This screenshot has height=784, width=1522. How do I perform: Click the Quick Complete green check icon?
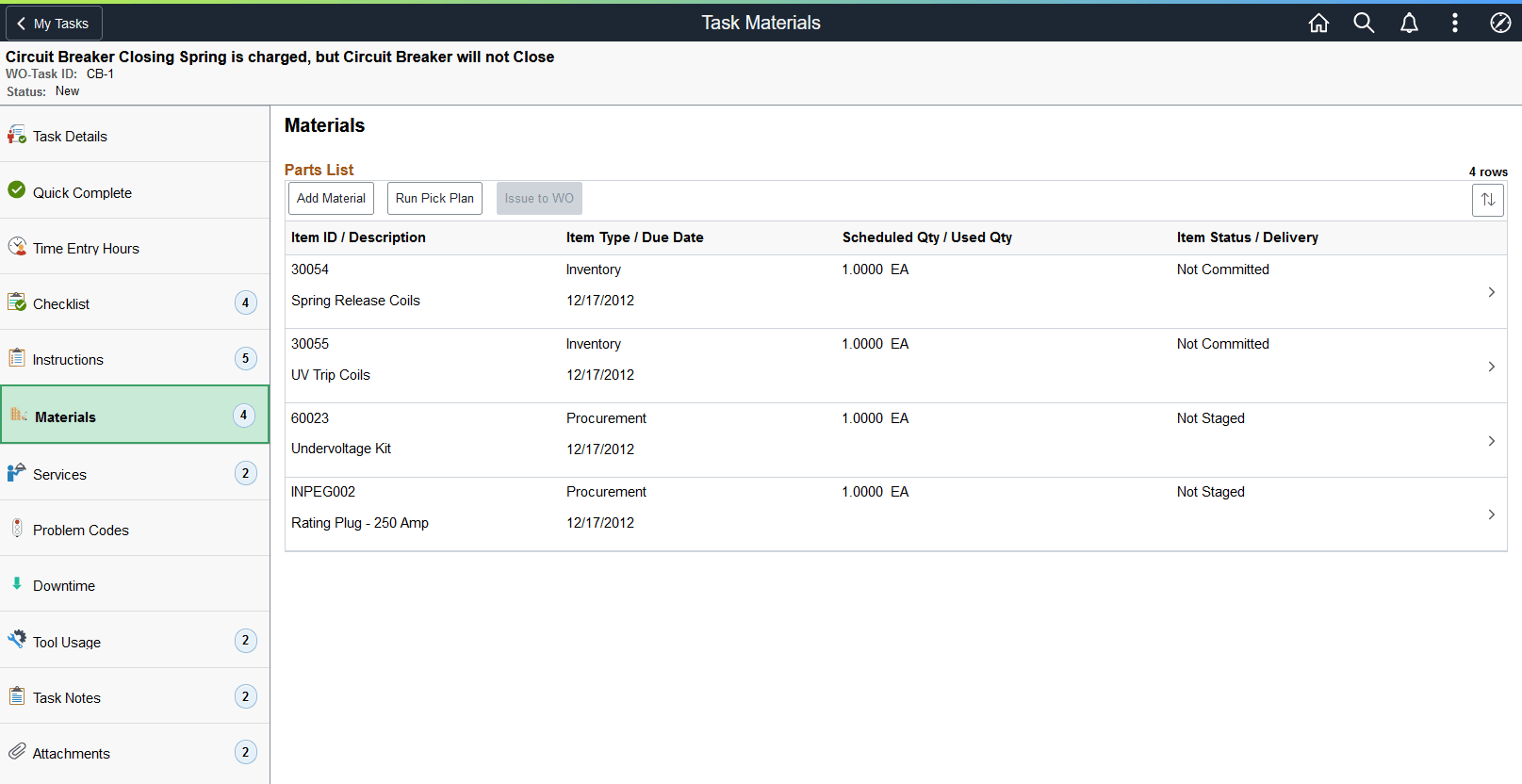click(x=17, y=190)
